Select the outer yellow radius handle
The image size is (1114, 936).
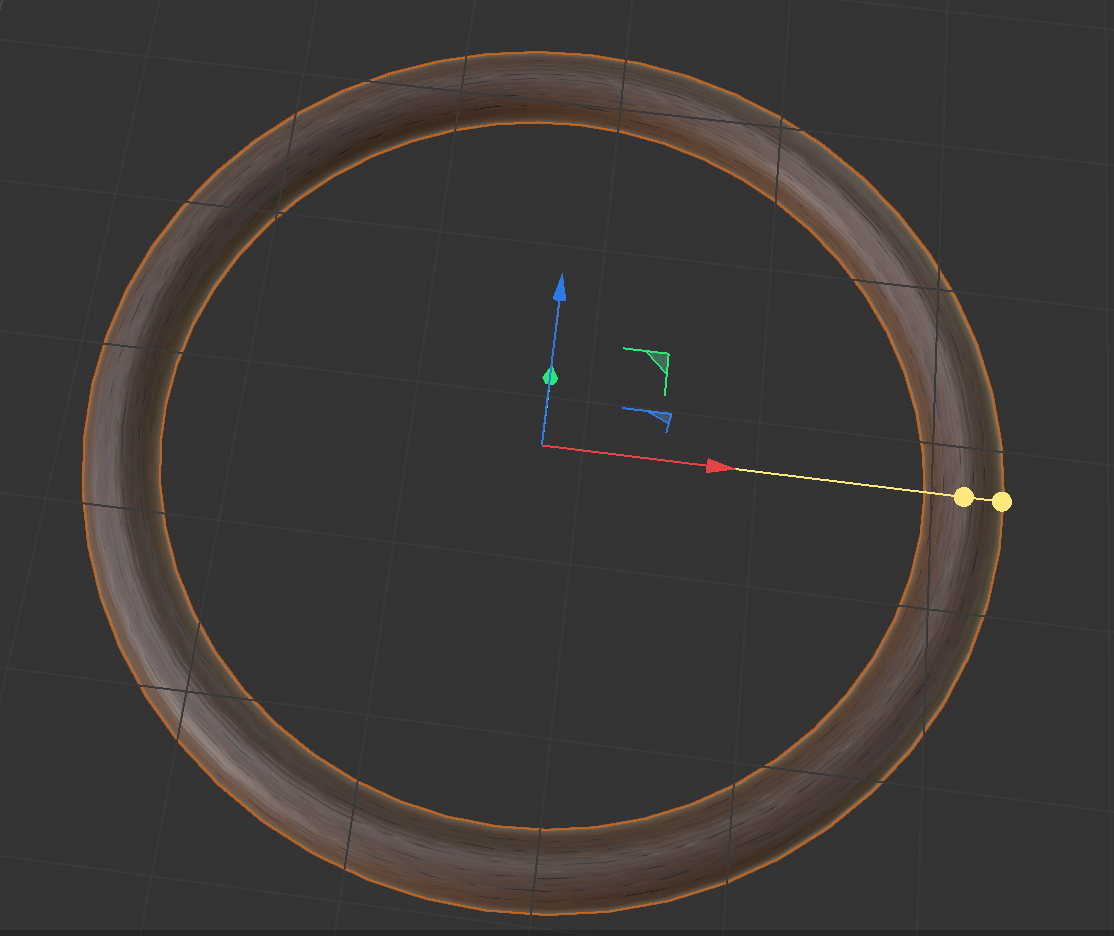pyautogui.click(x=1001, y=502)
